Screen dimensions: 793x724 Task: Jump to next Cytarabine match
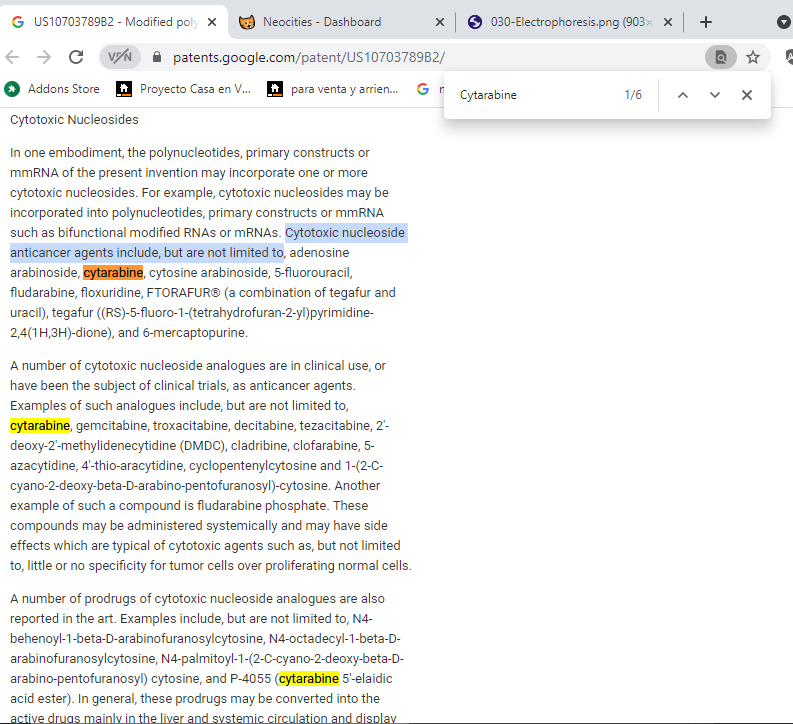[x=715, y=95]
